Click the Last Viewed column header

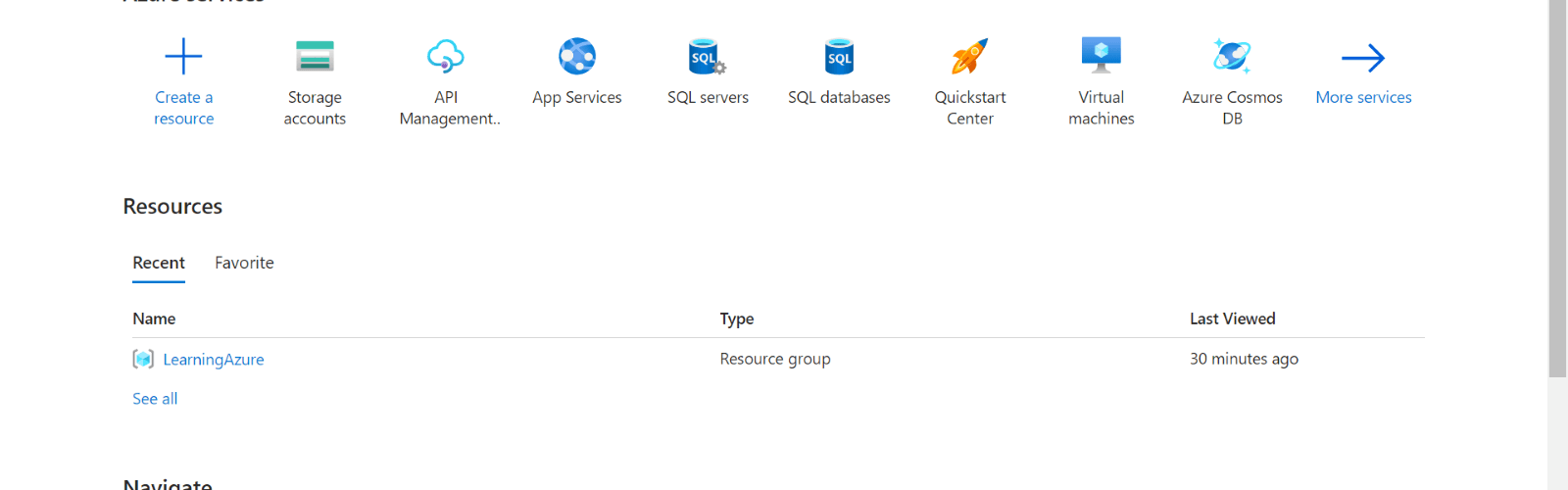1232,318
